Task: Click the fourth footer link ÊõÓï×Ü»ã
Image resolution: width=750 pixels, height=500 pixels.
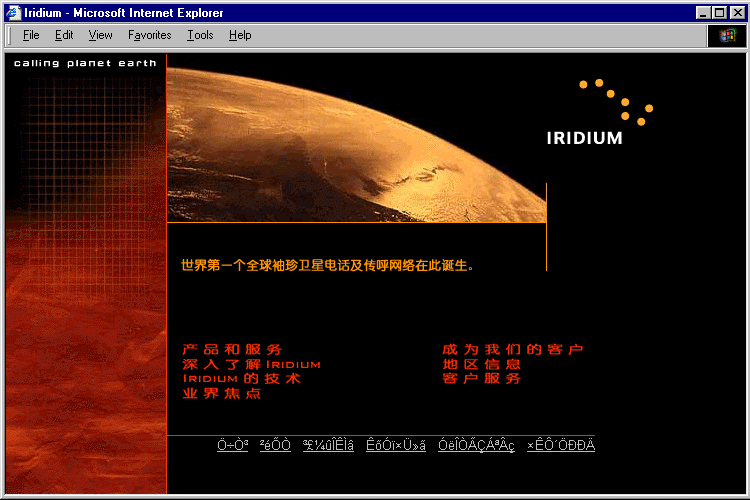Action: coord(396,445)
